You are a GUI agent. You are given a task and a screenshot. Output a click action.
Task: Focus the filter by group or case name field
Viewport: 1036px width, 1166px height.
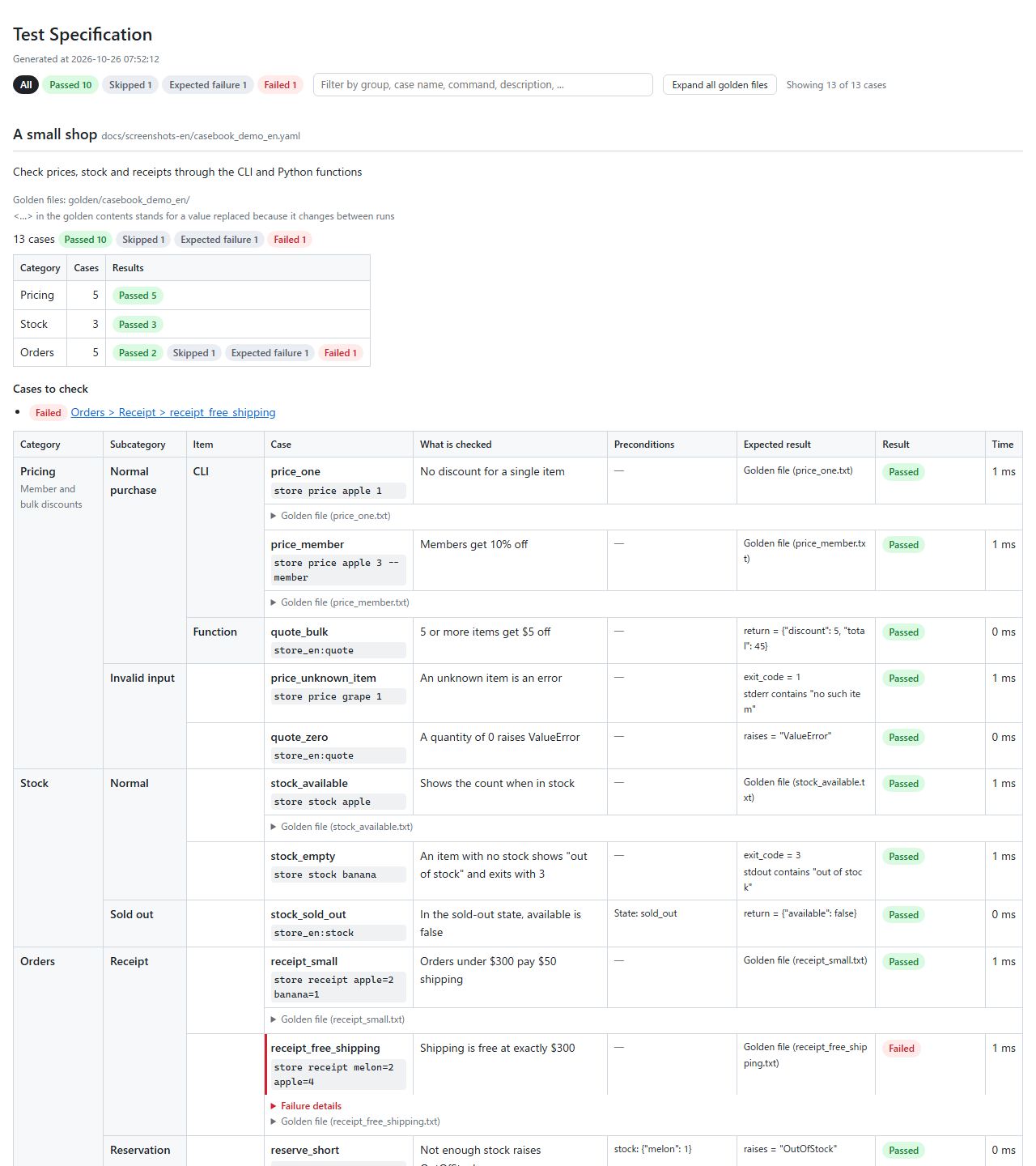(482, 85)
